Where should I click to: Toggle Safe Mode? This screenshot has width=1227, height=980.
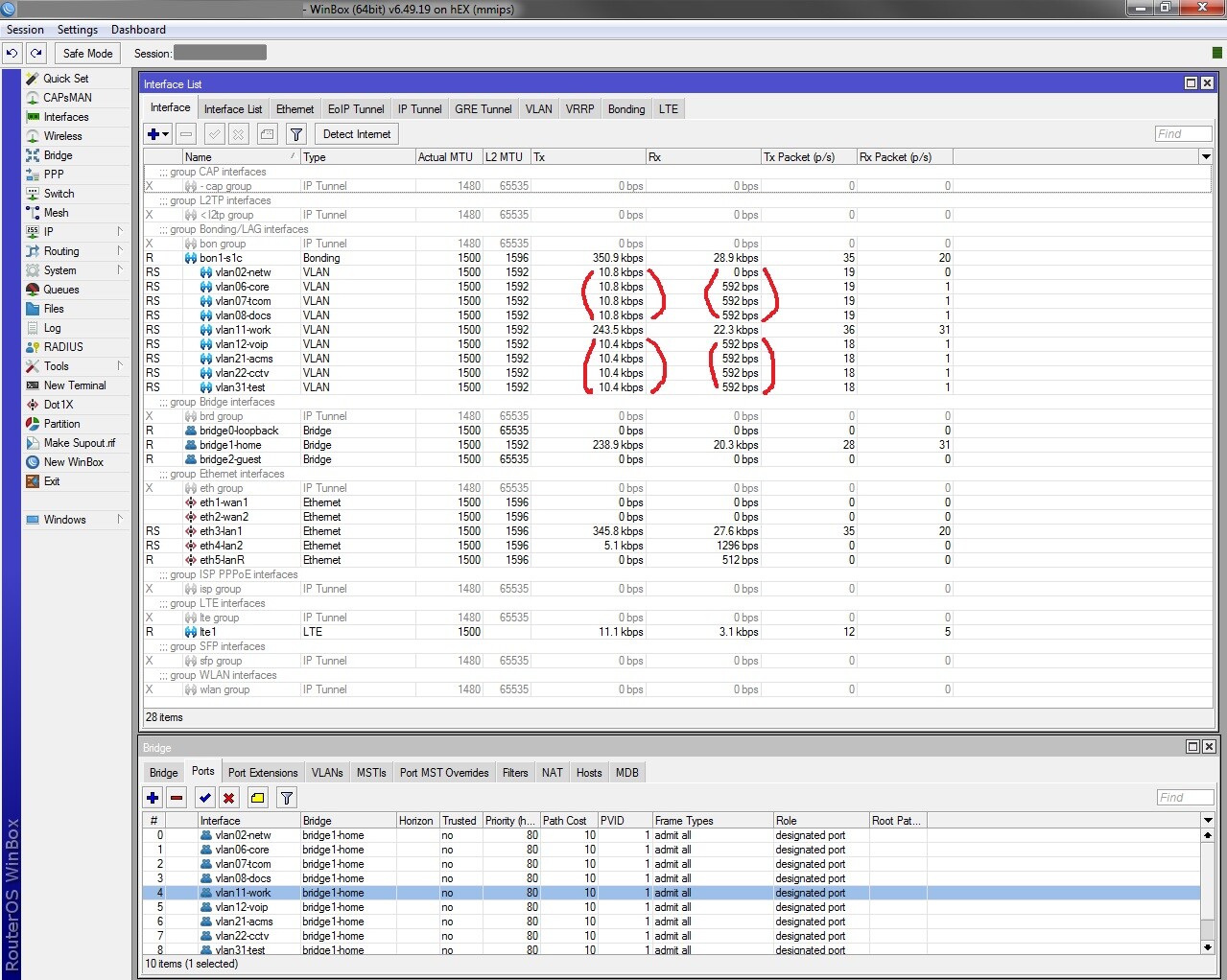pyautogui.click(x=87, y=54)
